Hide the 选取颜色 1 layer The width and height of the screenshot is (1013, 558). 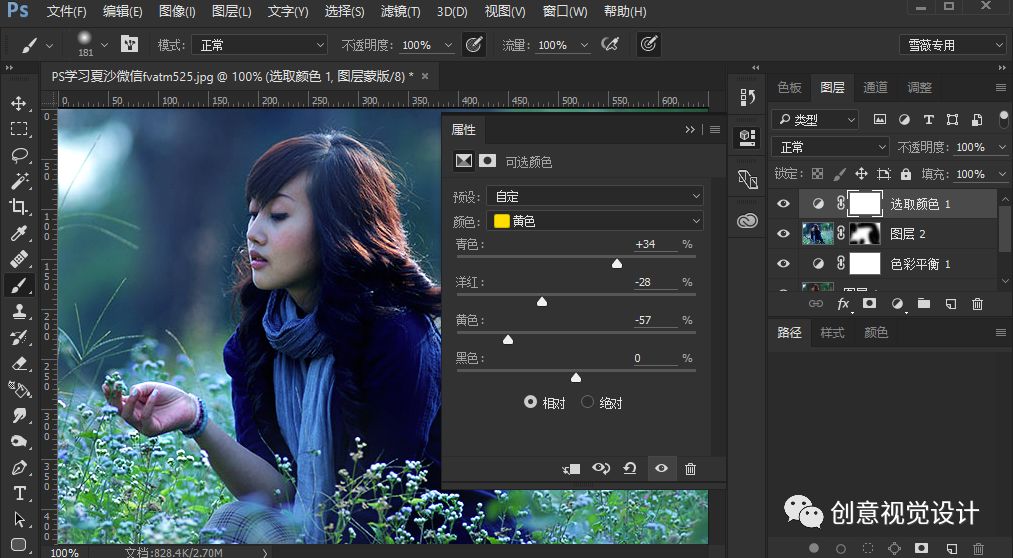(783, 204)
